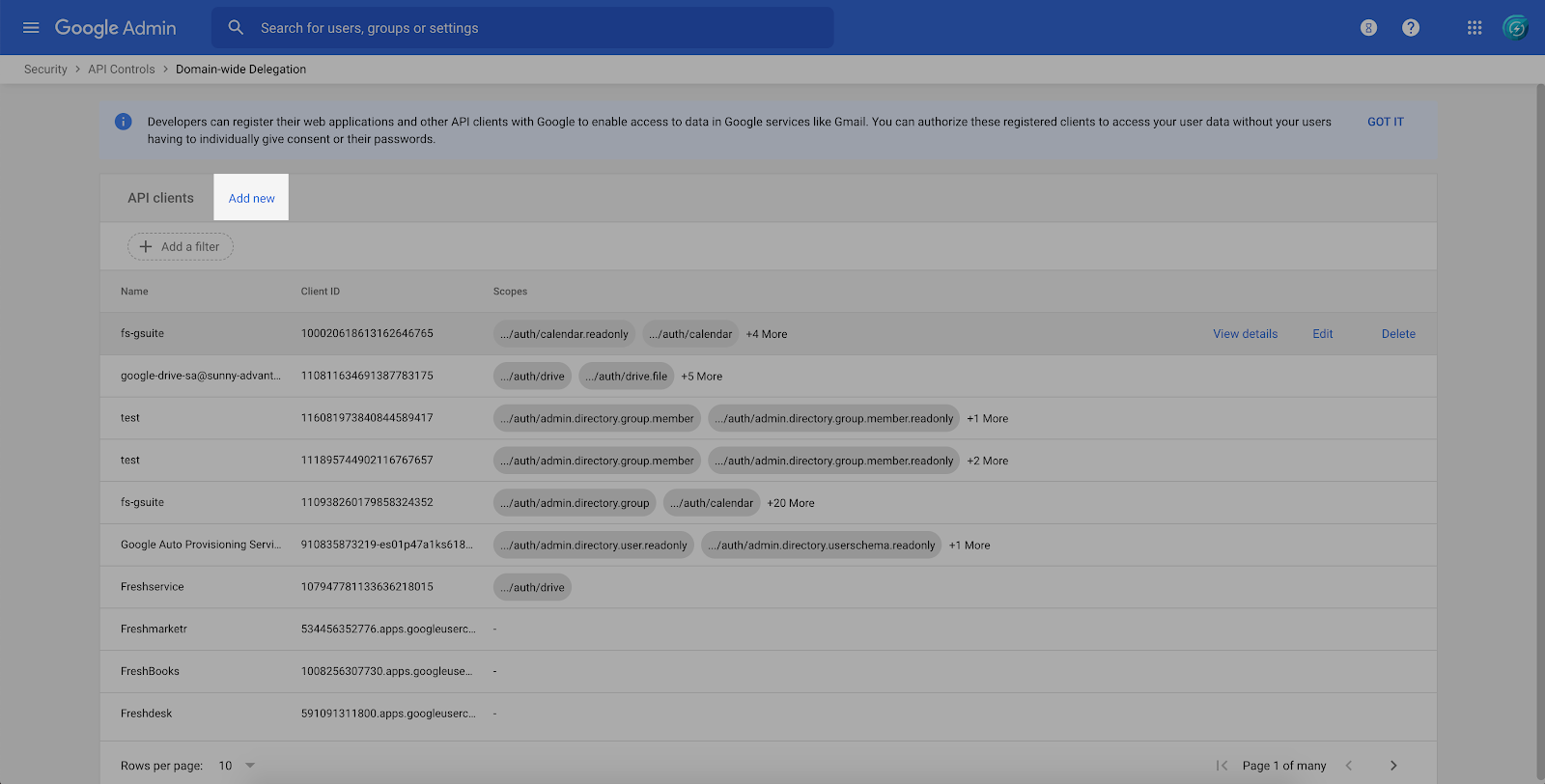
Task: Click the API clients heading
Action: [x=160, y=198]
